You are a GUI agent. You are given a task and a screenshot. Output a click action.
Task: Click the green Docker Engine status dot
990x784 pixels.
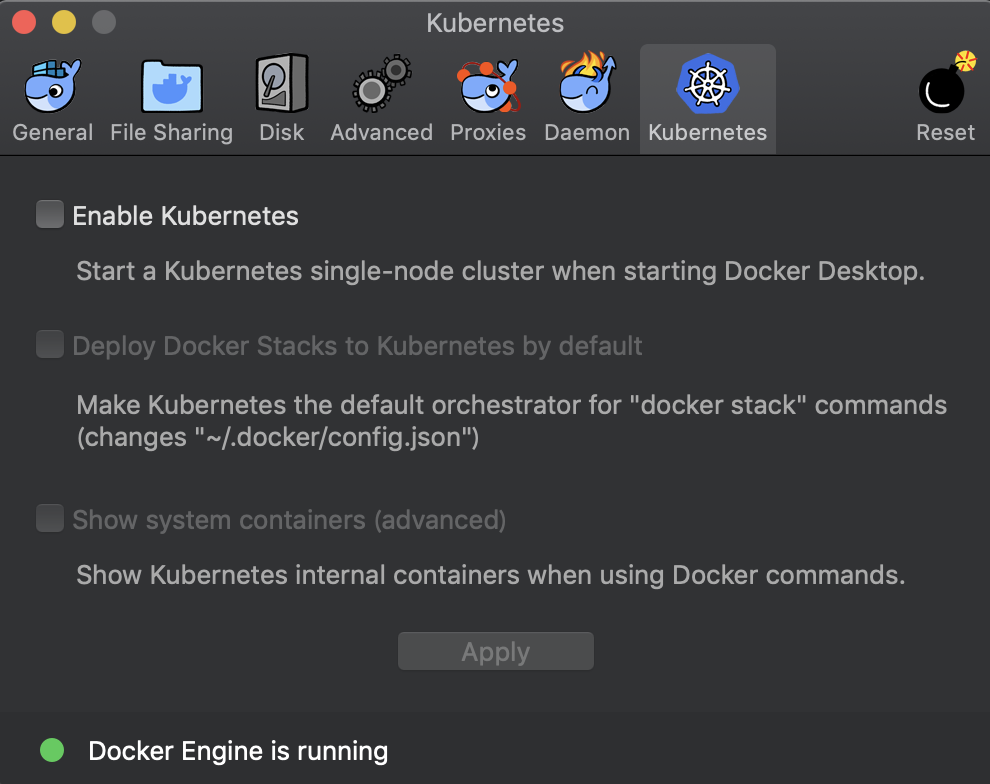click(52, 750)
